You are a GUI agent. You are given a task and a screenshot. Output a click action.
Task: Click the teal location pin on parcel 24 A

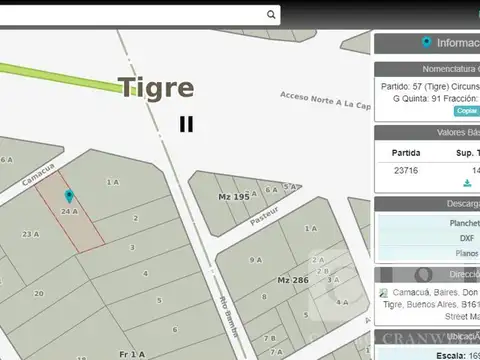[x=69, y=196]
